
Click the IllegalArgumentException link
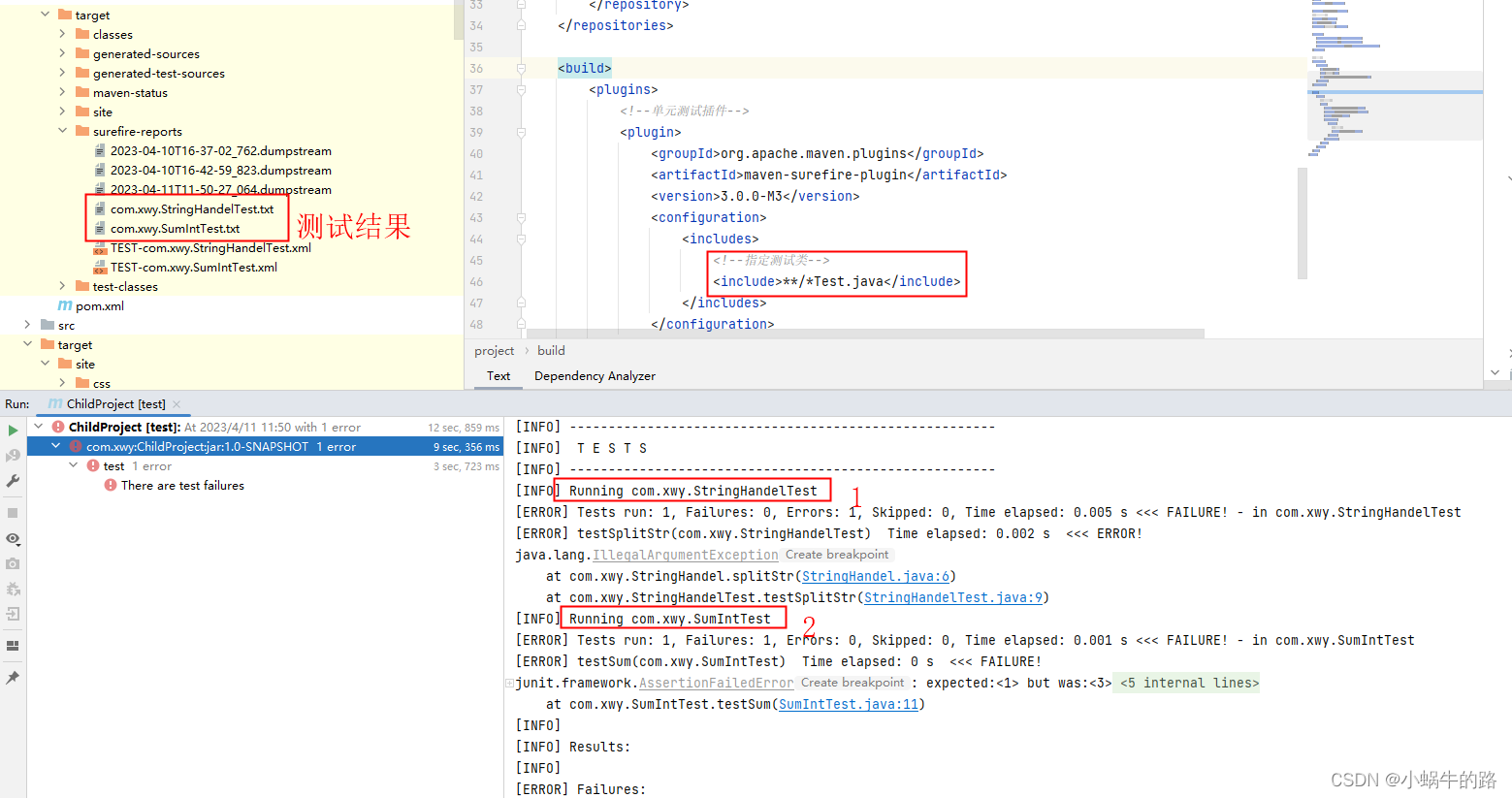686,555
